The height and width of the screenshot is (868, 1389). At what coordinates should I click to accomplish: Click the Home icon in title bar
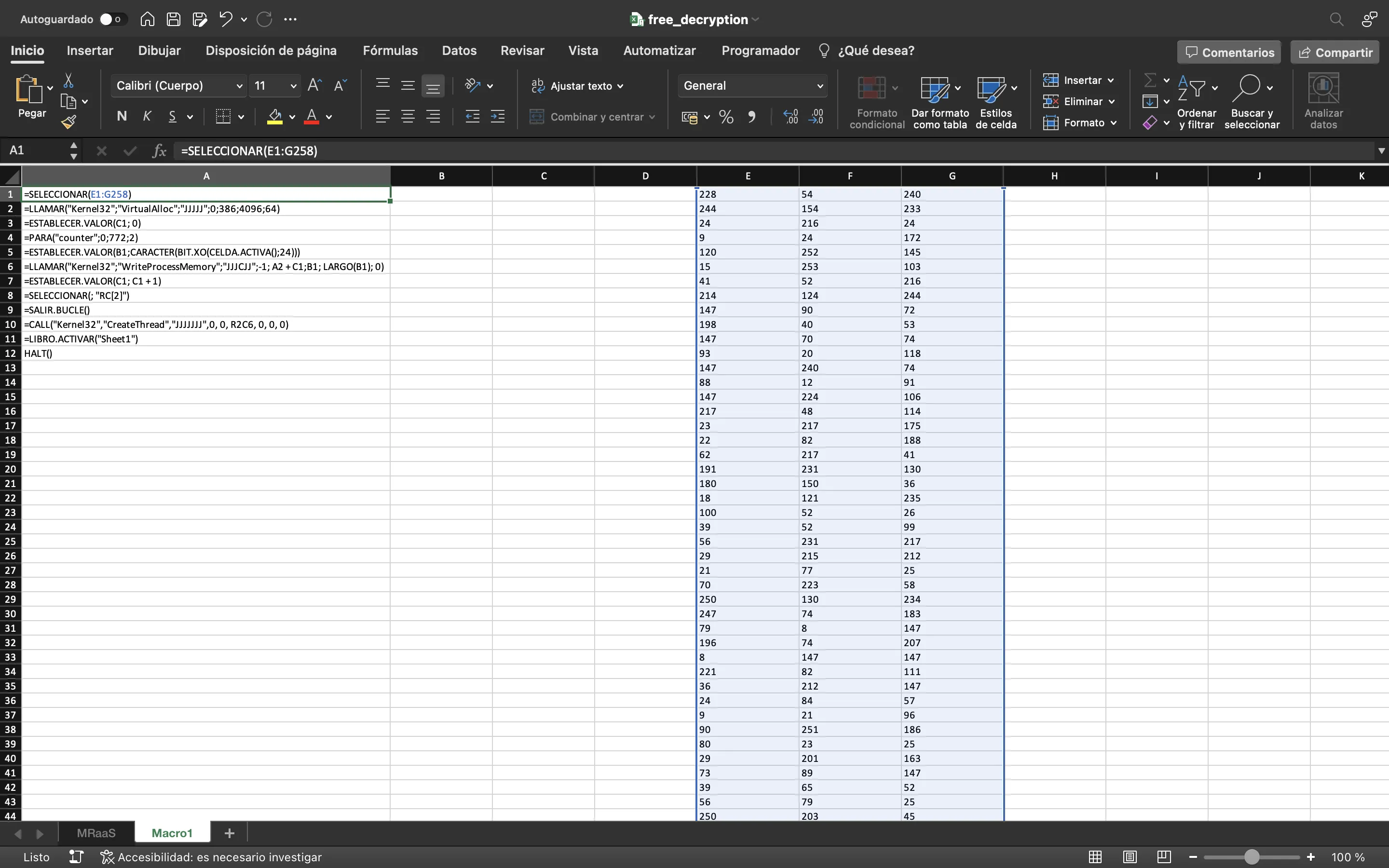(x=148, y=19)
